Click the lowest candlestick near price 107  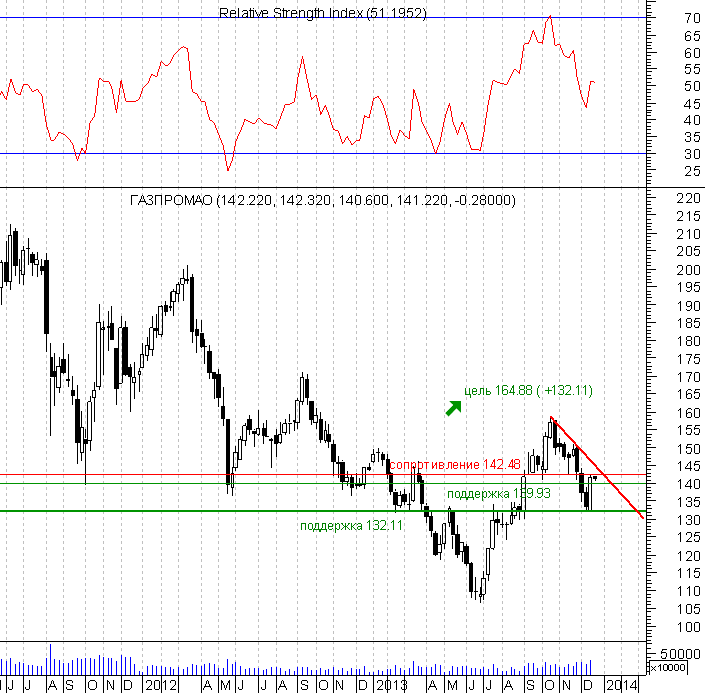(481, 594)
